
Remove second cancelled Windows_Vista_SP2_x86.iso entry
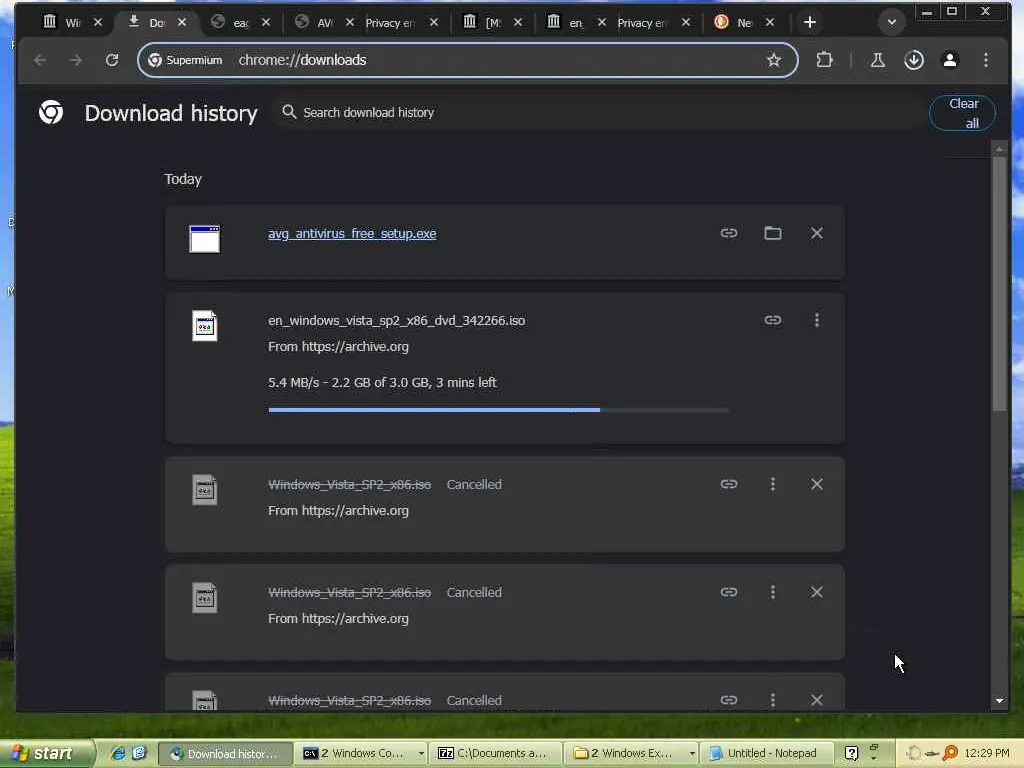click(816, 592)
